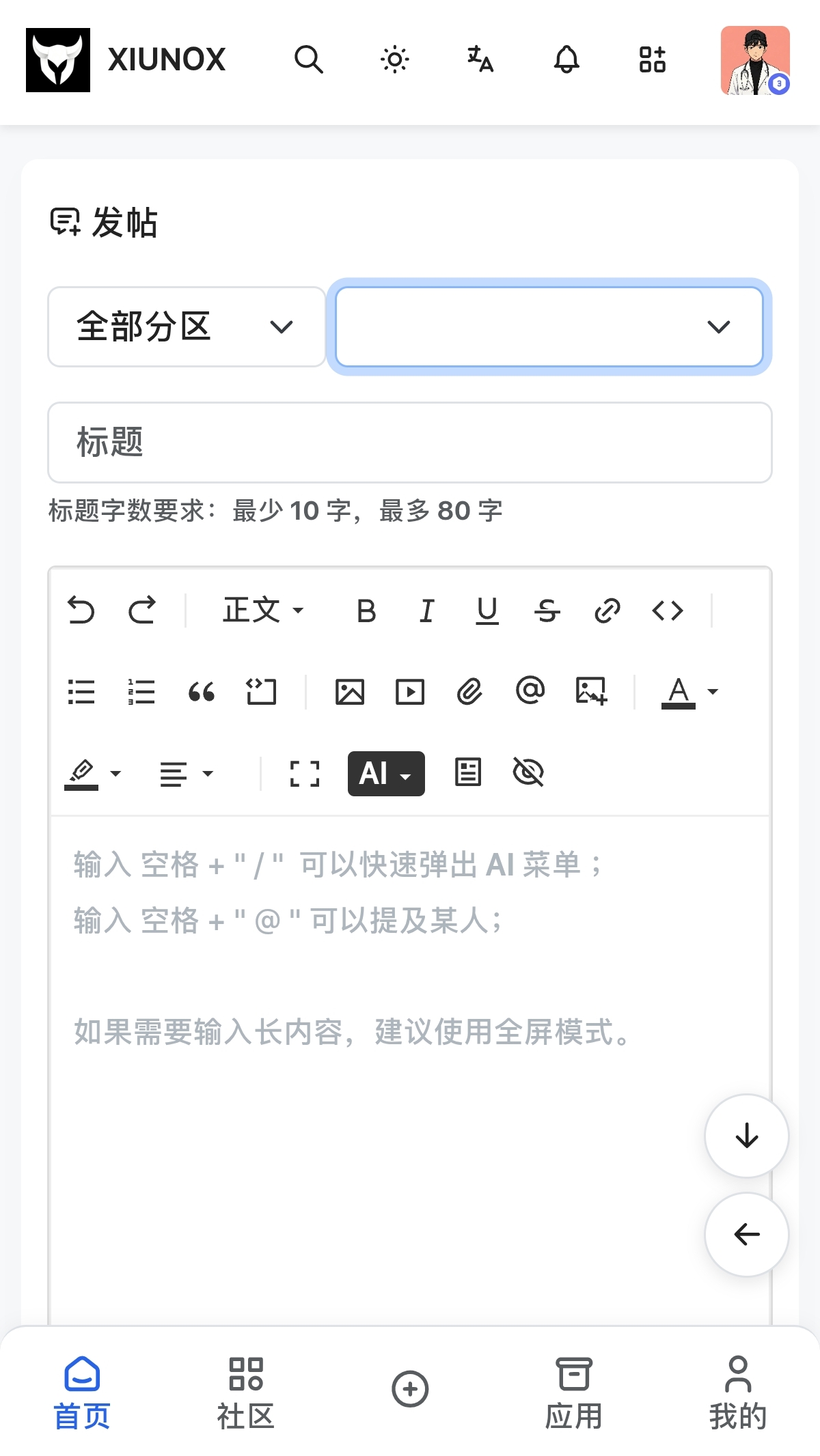This screenshot has height=1456, width=820.
Task: Open the 全部分区 section dropdown
Action: (x=187, y=326)
